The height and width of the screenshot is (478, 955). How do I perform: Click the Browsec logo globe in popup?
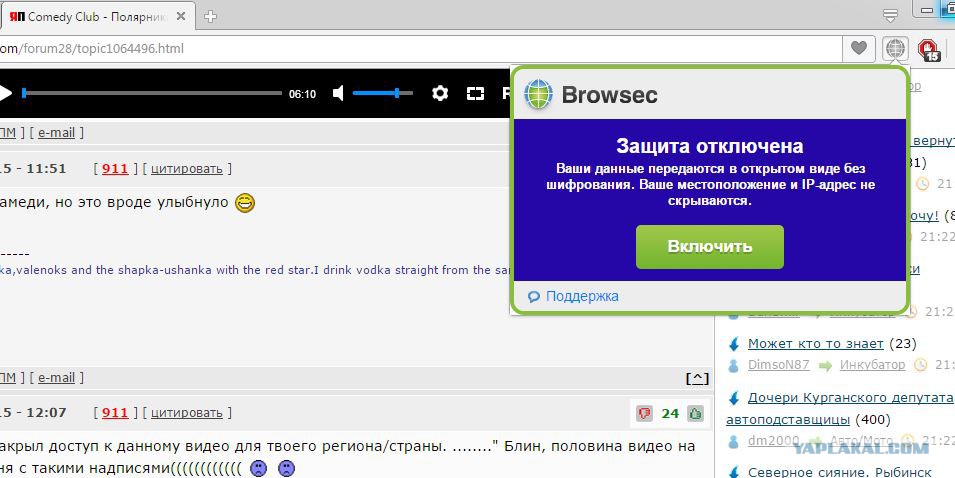[x=538, y=94]
